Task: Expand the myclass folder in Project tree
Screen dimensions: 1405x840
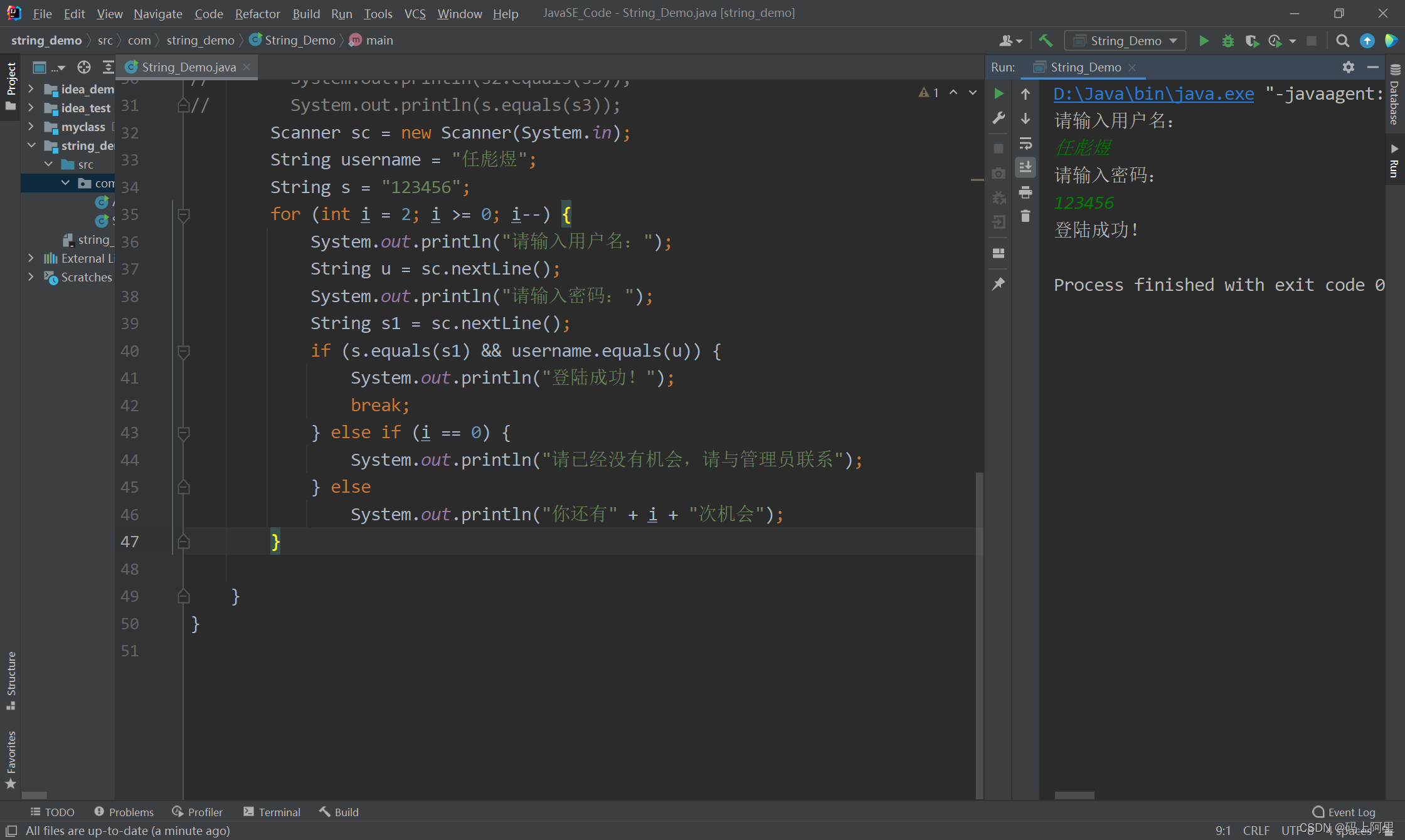Action: click(x=32, y=127)
